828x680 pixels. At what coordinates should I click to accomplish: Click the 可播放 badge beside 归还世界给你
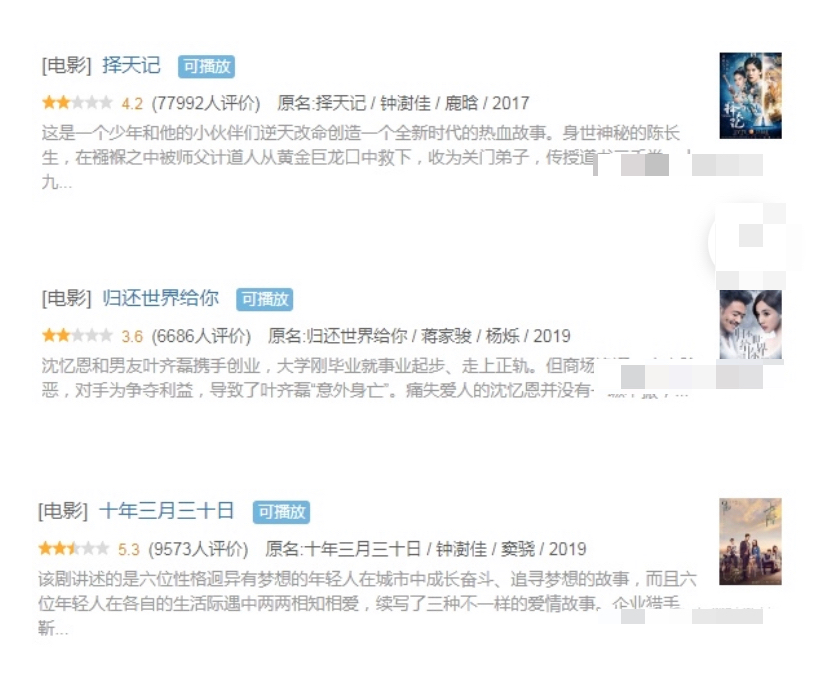pyautogui.click(x=265, y=299)
